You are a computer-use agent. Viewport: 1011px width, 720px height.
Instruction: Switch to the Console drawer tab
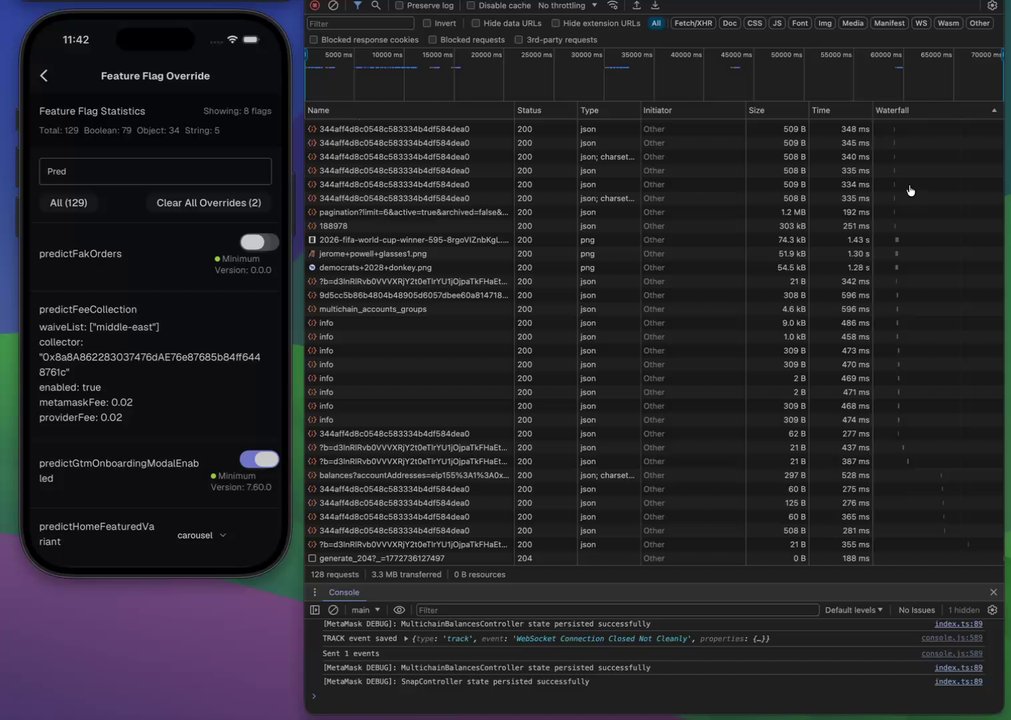pyautogui.click(x=344, y=593)
